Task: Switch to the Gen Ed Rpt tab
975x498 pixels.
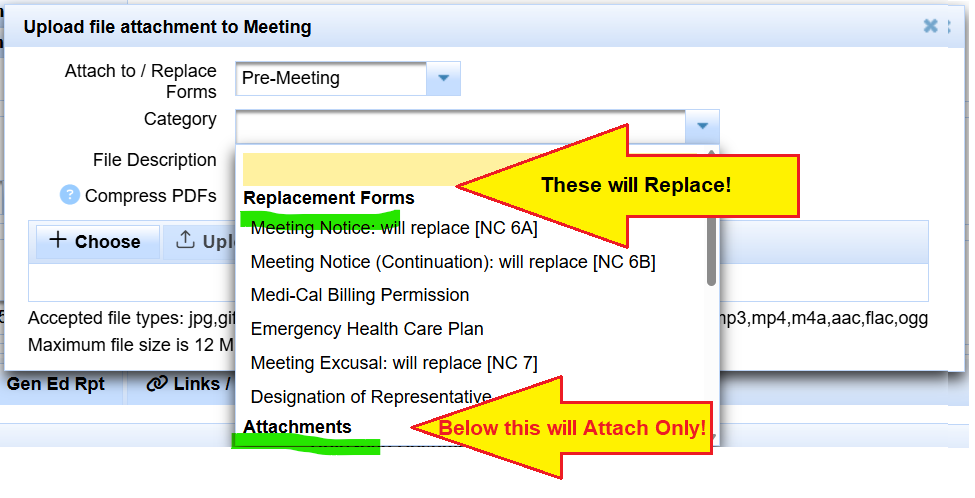Action: (x=56, y=384)
